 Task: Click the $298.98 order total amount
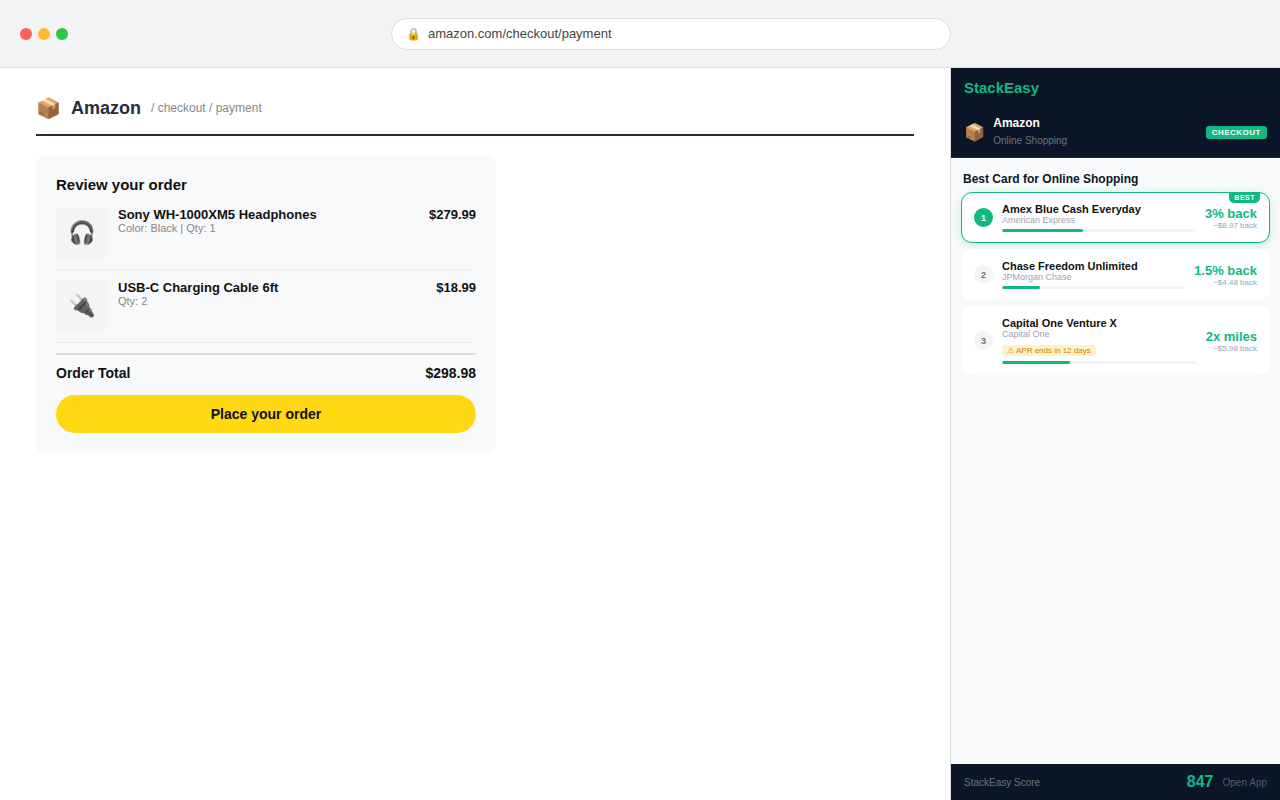tap(450, 373)
